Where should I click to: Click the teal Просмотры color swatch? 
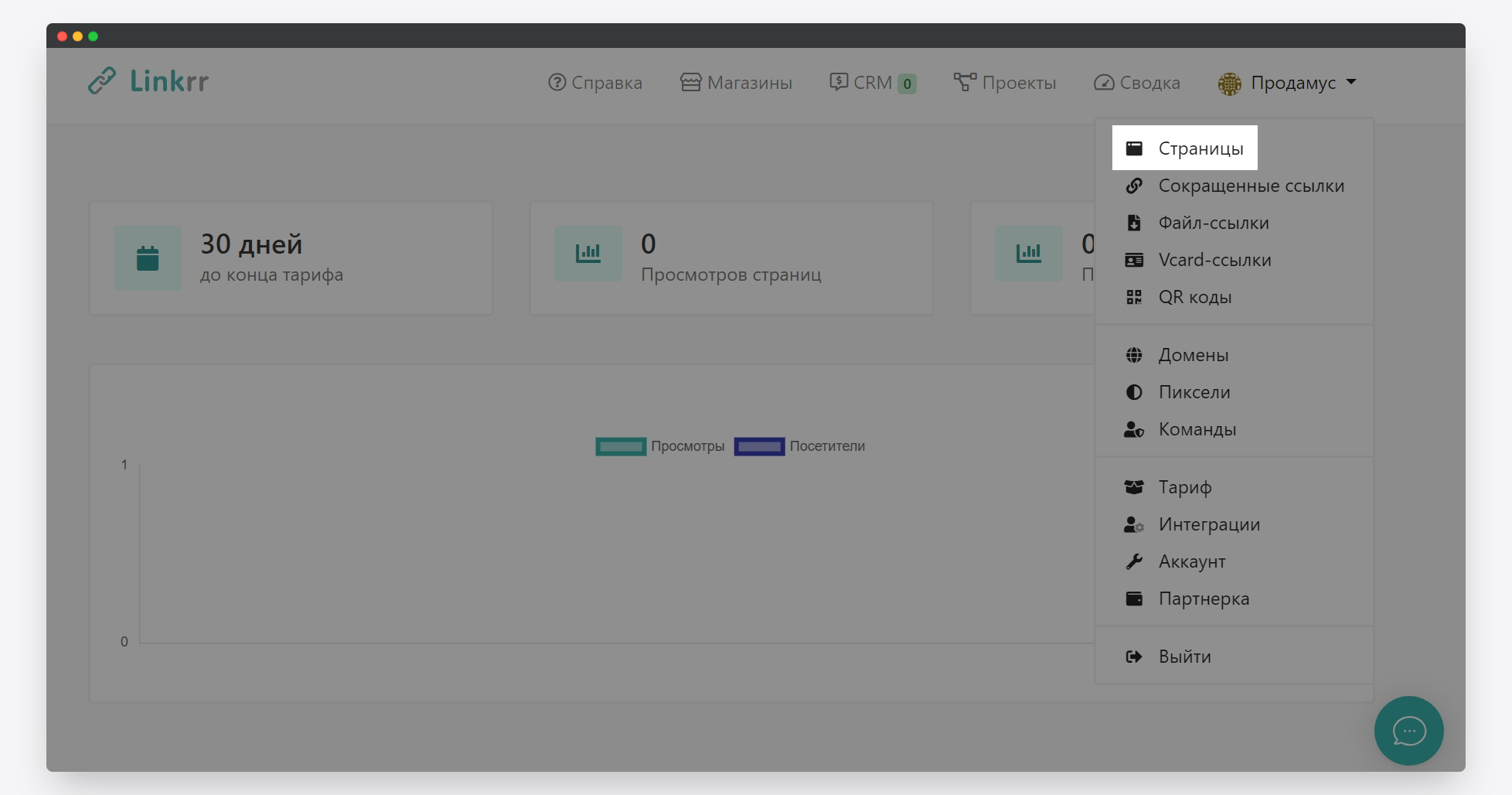(x=621, y=446)
